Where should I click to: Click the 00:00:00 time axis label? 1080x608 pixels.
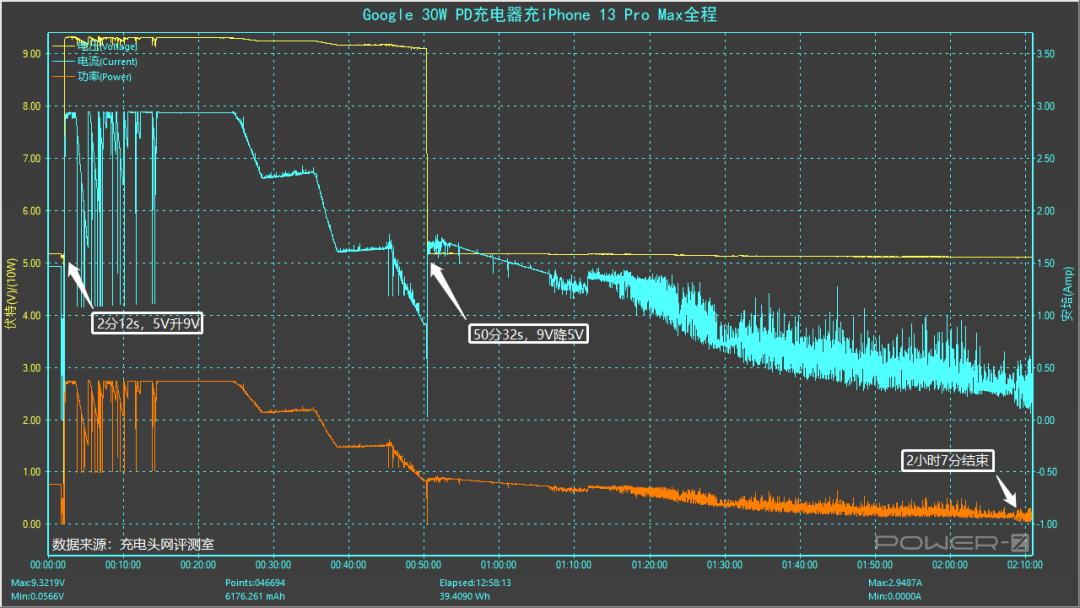pyautogui.click(x=48, y=565)
